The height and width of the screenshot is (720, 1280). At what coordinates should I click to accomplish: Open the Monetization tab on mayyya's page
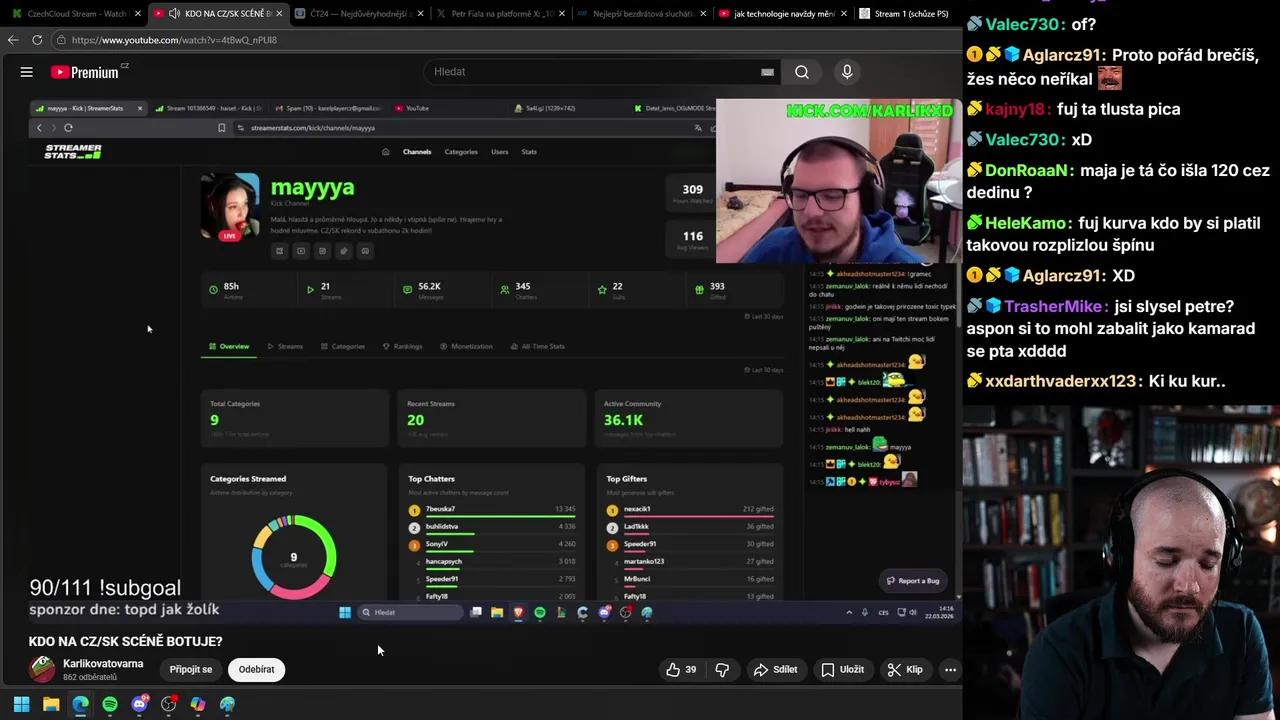pyautogui.click(x=466, y=346)
